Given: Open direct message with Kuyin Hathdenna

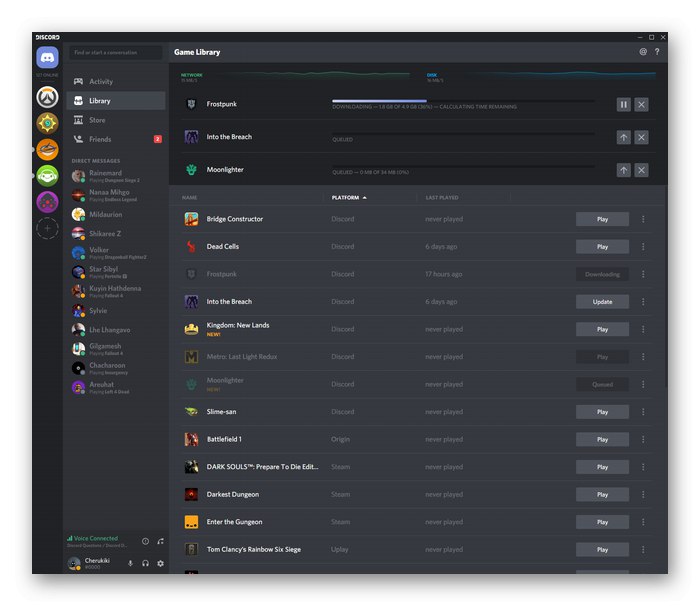Looking at the screenshot, I should point(116,291).
